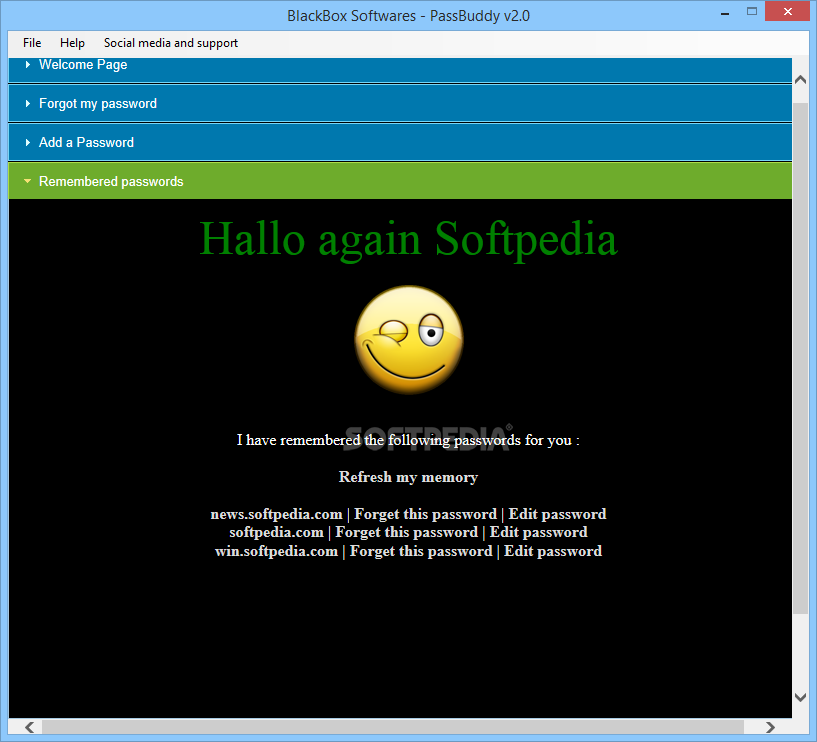Click the Remembered passwords down arrow
The height and width of the screenshot is (742, 817).
tap(28, 181)
